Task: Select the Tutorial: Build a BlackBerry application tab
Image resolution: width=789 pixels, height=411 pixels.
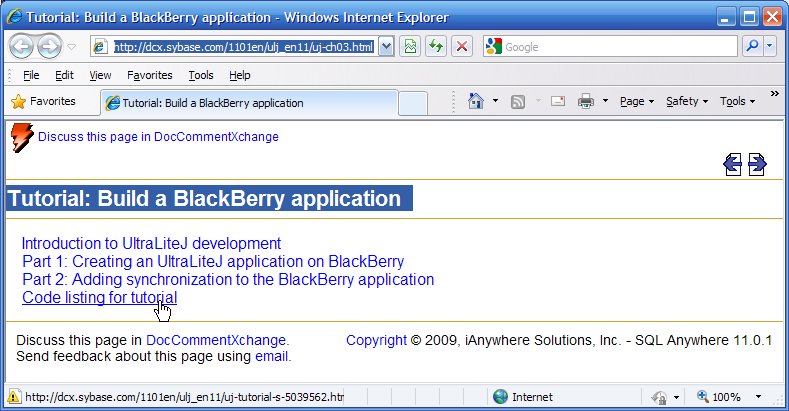Action: (x=249, y=103)
